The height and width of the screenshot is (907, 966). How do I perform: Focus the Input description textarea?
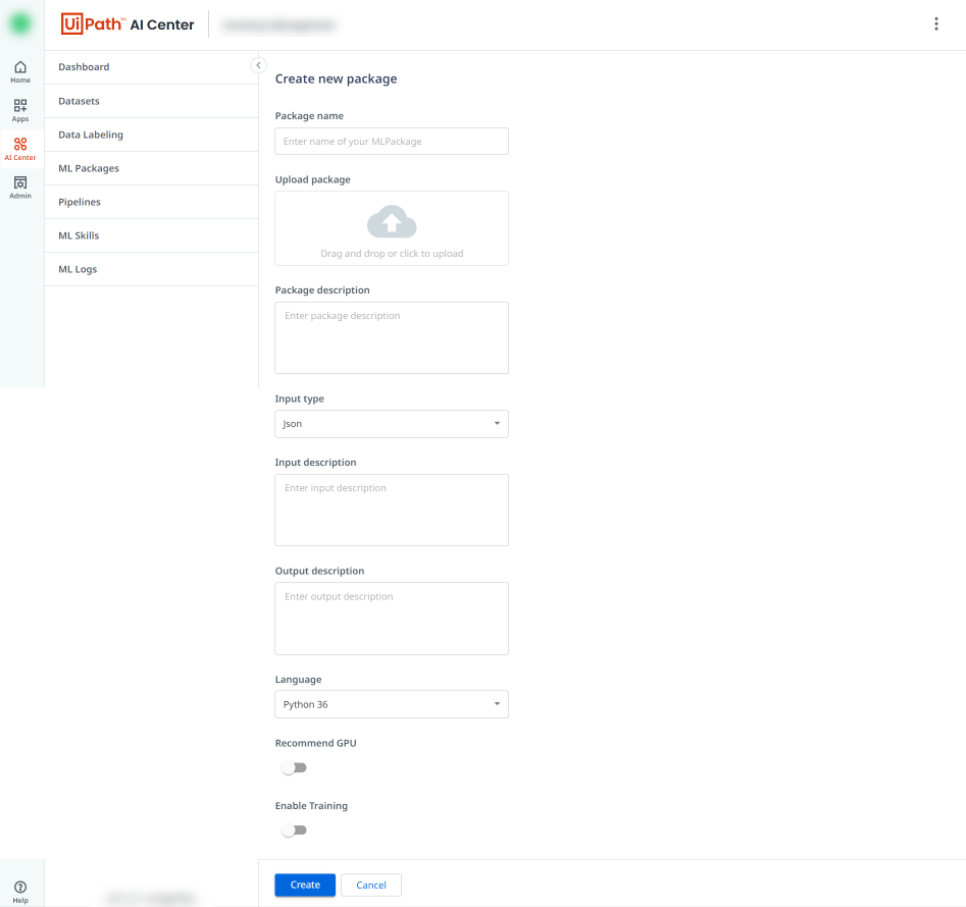point(392,510)
